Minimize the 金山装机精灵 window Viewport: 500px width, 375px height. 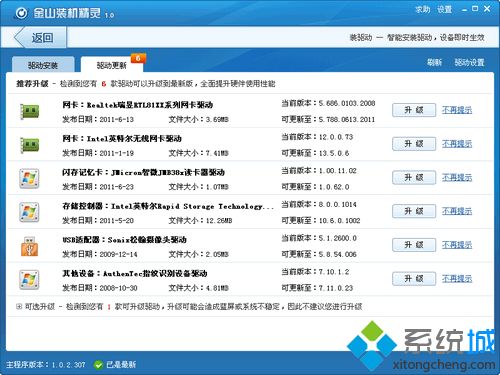pyautogui.click(x=464, y=10)
